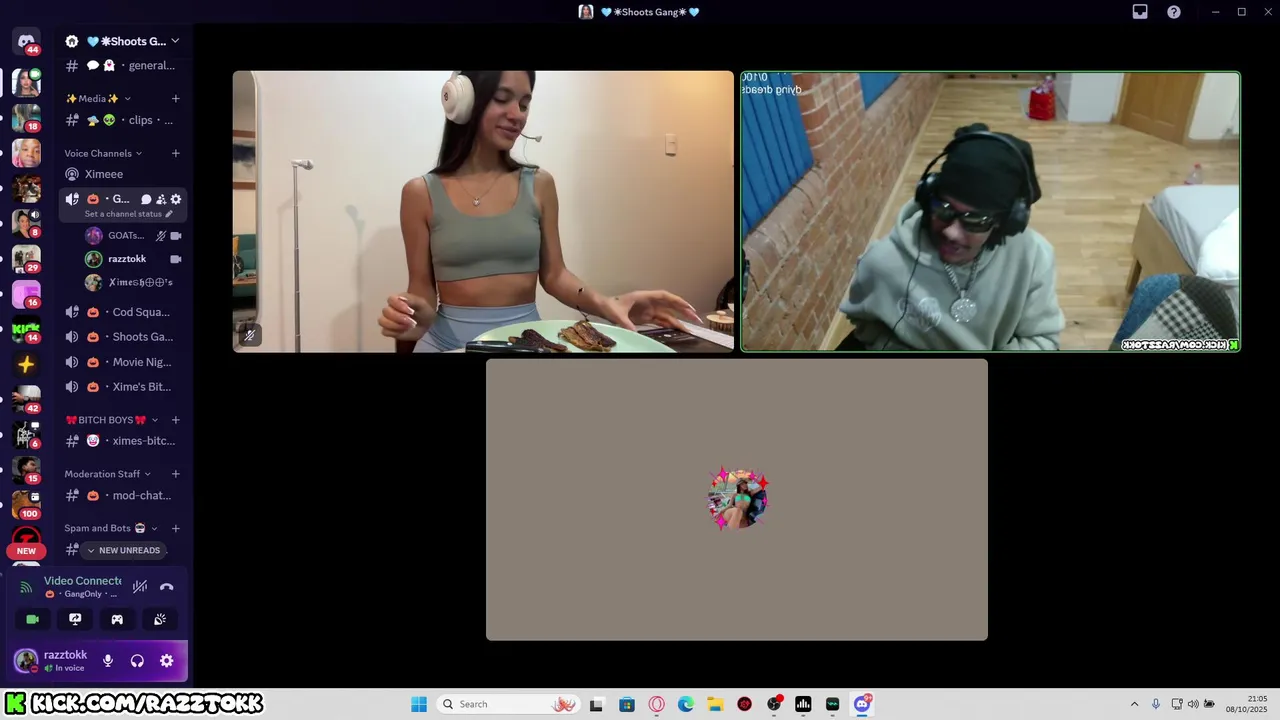The image size is (1280, 720).
Task: Click the noise suppression waveform icon
Action: [x=140, y=587]
